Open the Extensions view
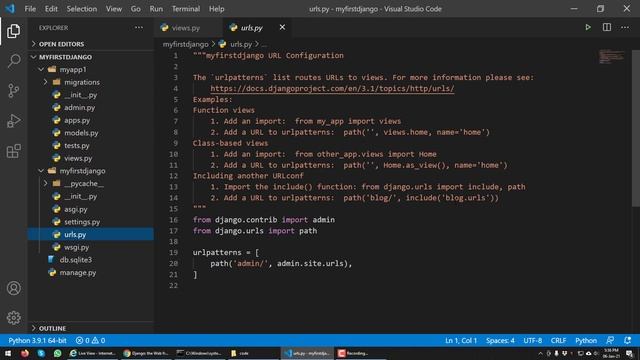Viewport: 640px width, 360px height. click(x=13, y=151)
